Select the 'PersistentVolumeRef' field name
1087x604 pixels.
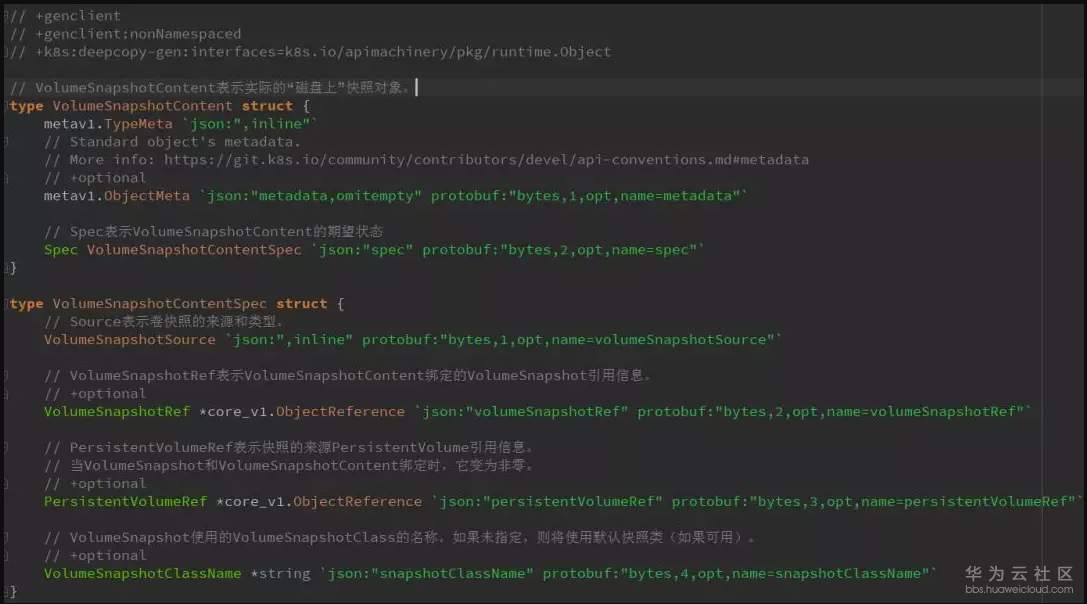point(125,501)
